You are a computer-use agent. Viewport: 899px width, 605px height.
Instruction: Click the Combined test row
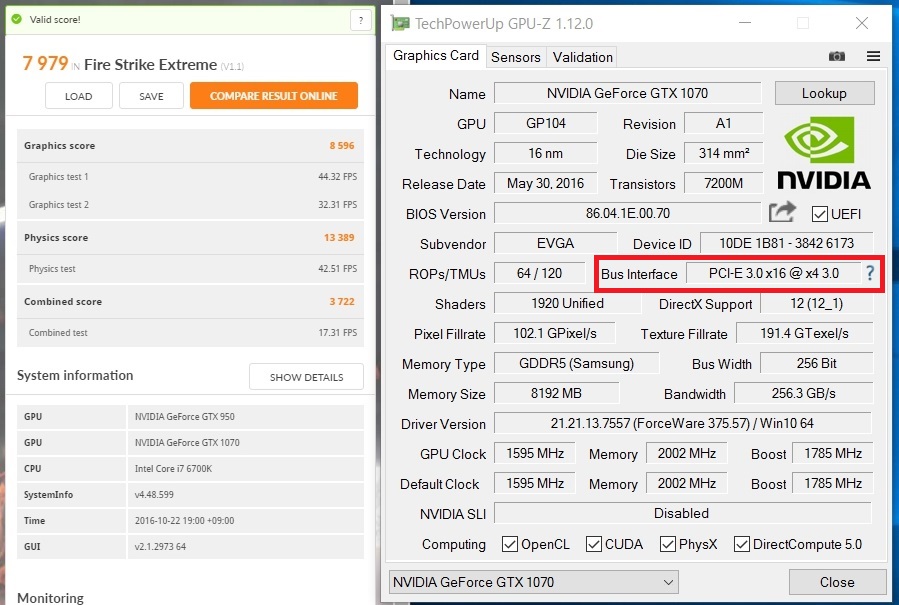190,333
